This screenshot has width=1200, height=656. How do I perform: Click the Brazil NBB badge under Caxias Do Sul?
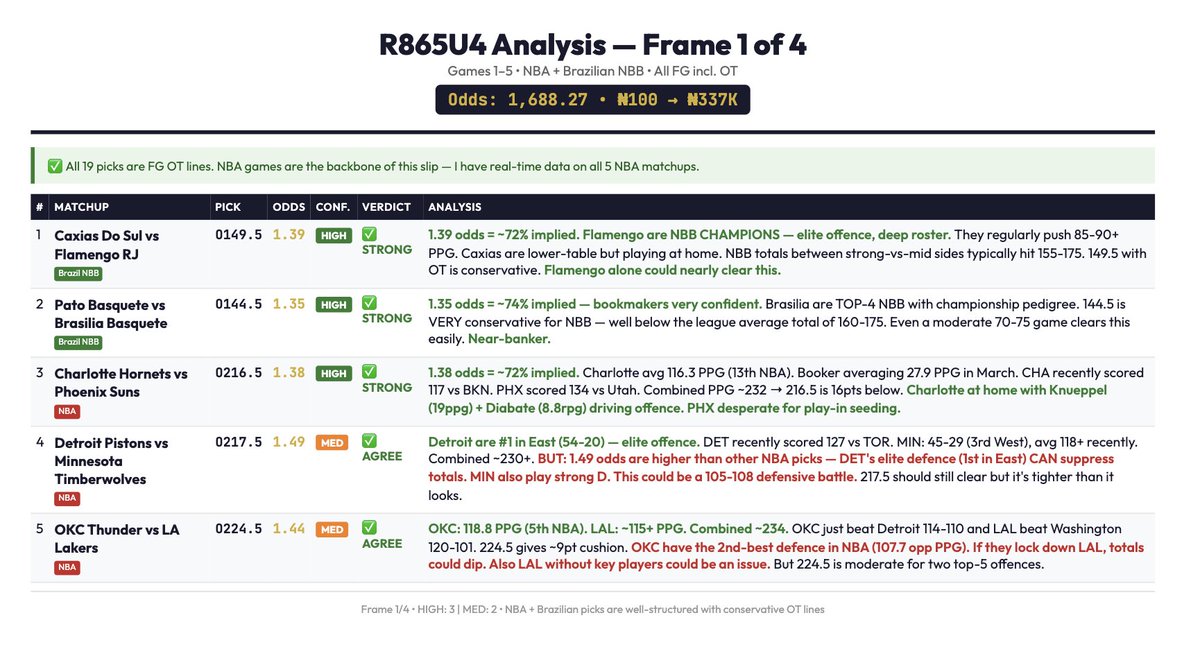tap(78, 273)
